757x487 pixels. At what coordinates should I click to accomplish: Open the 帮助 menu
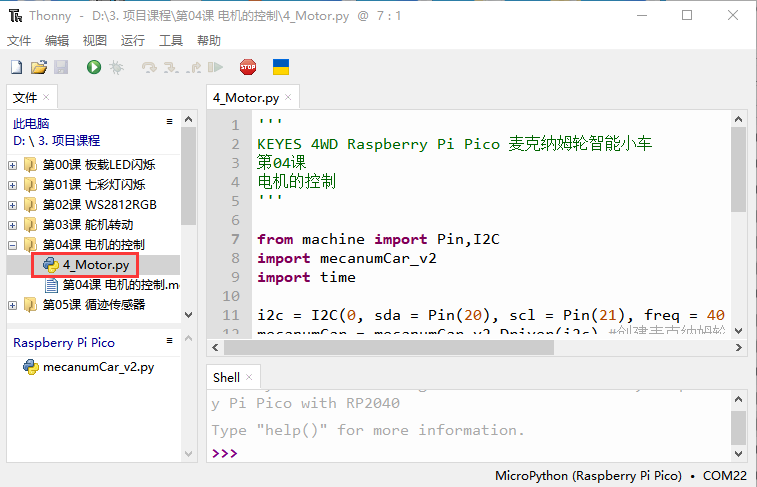[209, 41]
